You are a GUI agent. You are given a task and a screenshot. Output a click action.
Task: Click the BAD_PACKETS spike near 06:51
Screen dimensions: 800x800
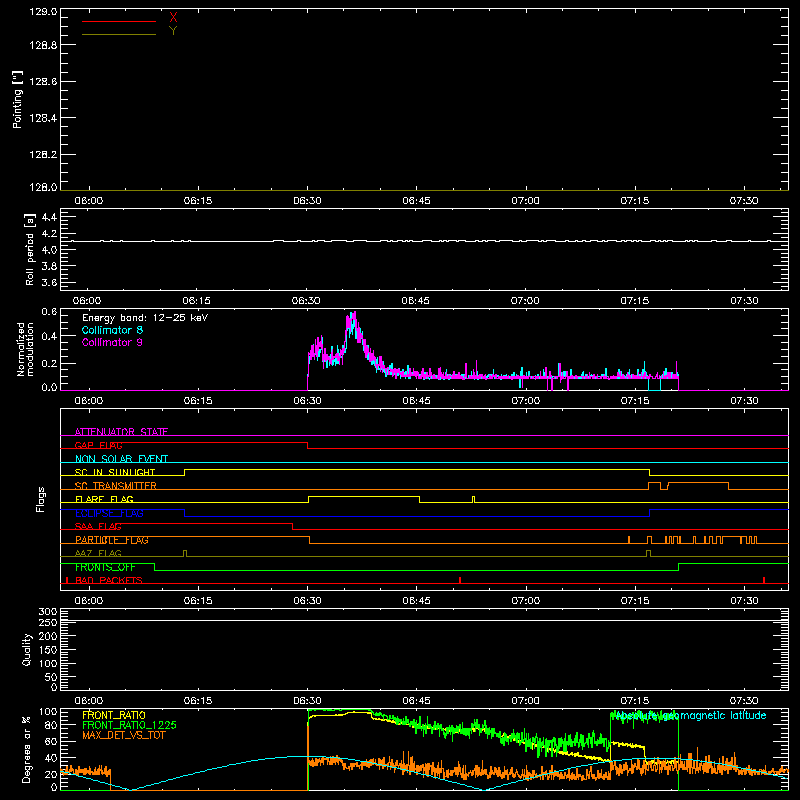coord(460,580)
